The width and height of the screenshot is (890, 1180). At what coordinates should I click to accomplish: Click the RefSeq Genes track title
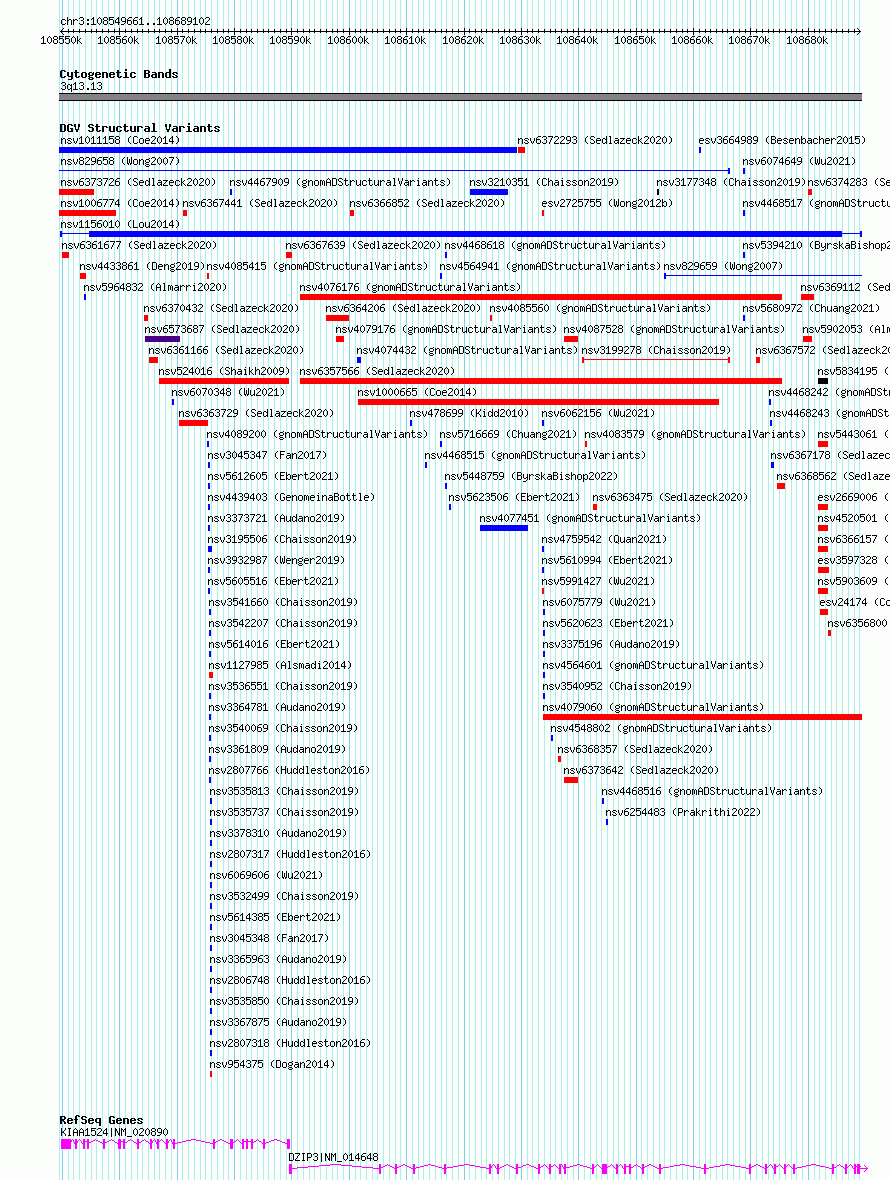101,1121
